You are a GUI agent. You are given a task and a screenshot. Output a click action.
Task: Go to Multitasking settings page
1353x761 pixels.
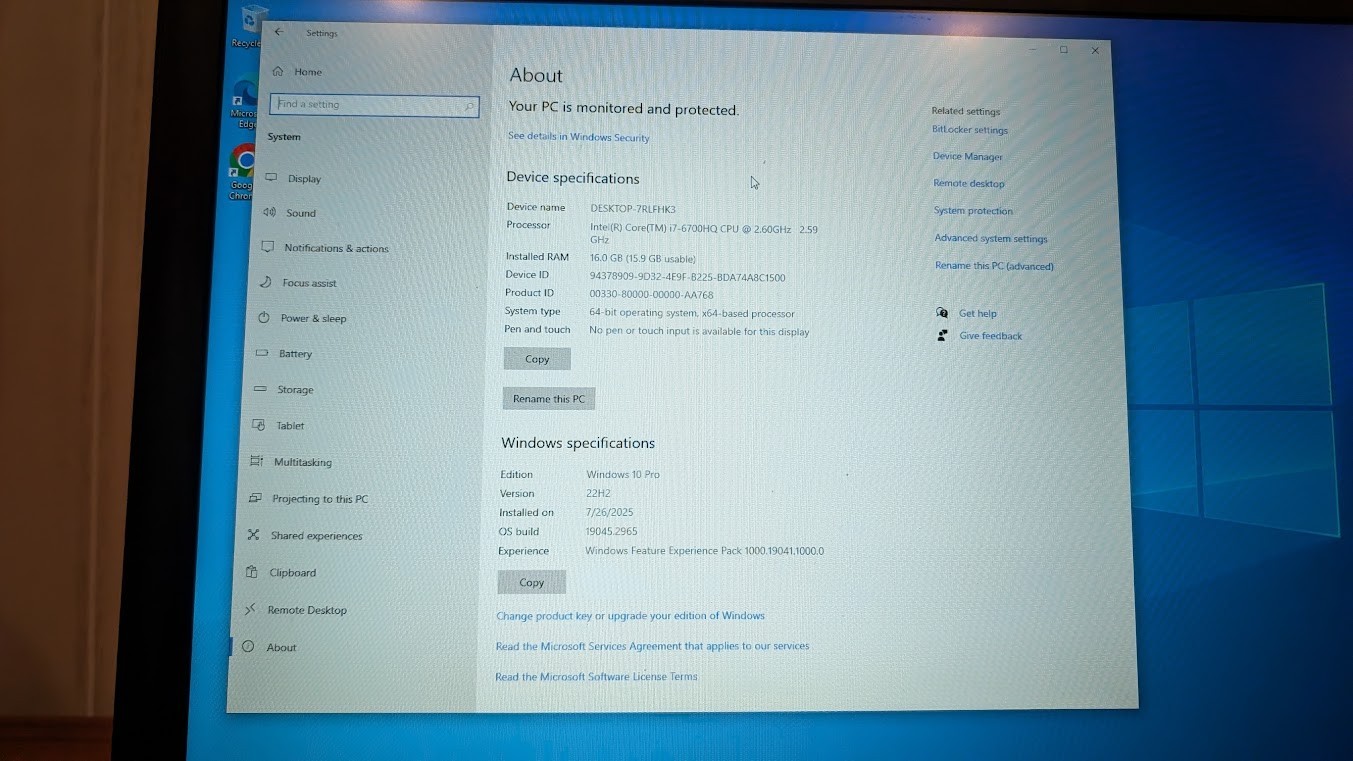302,462
